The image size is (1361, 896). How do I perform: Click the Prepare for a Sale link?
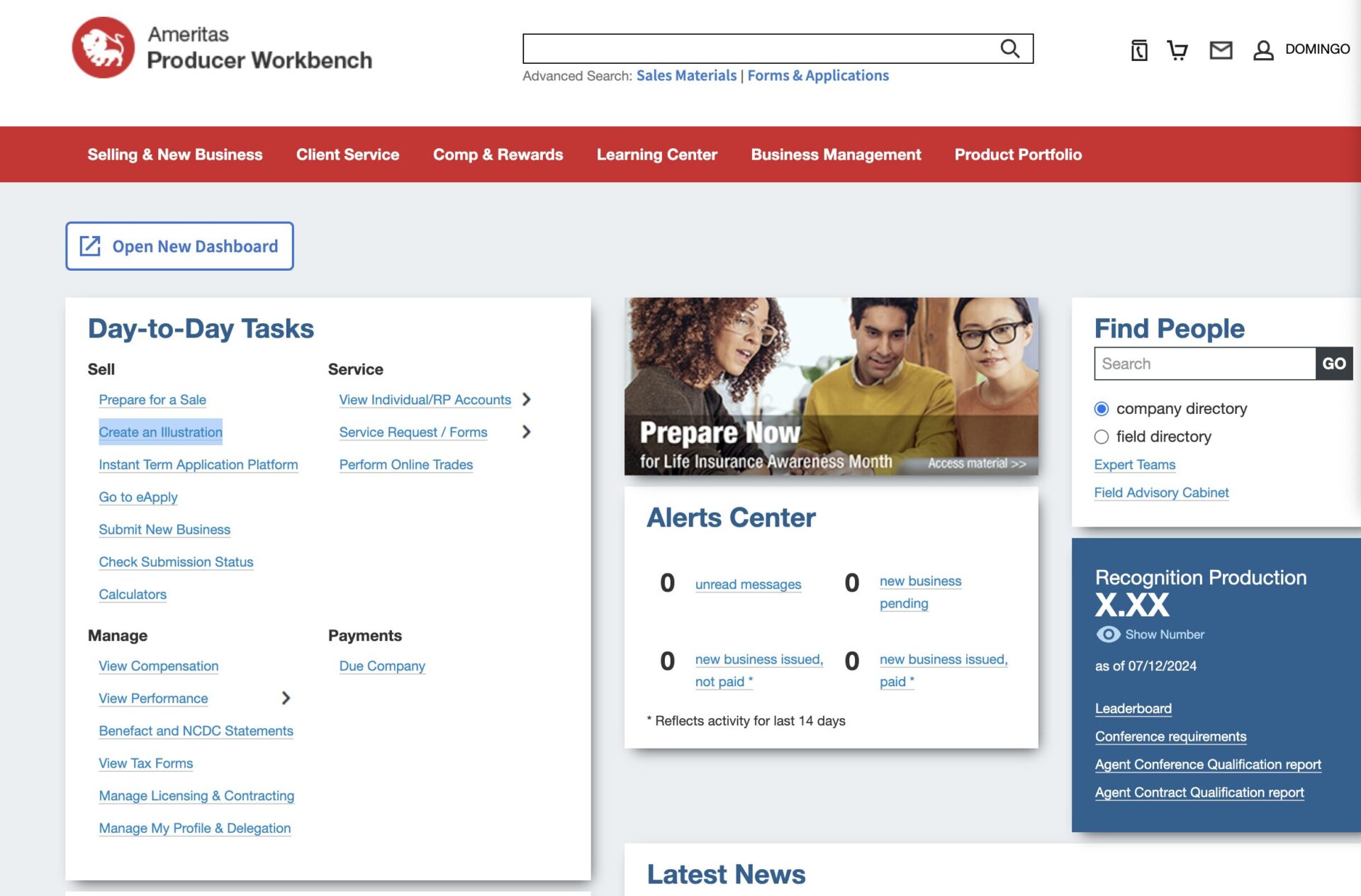point(152,400)
